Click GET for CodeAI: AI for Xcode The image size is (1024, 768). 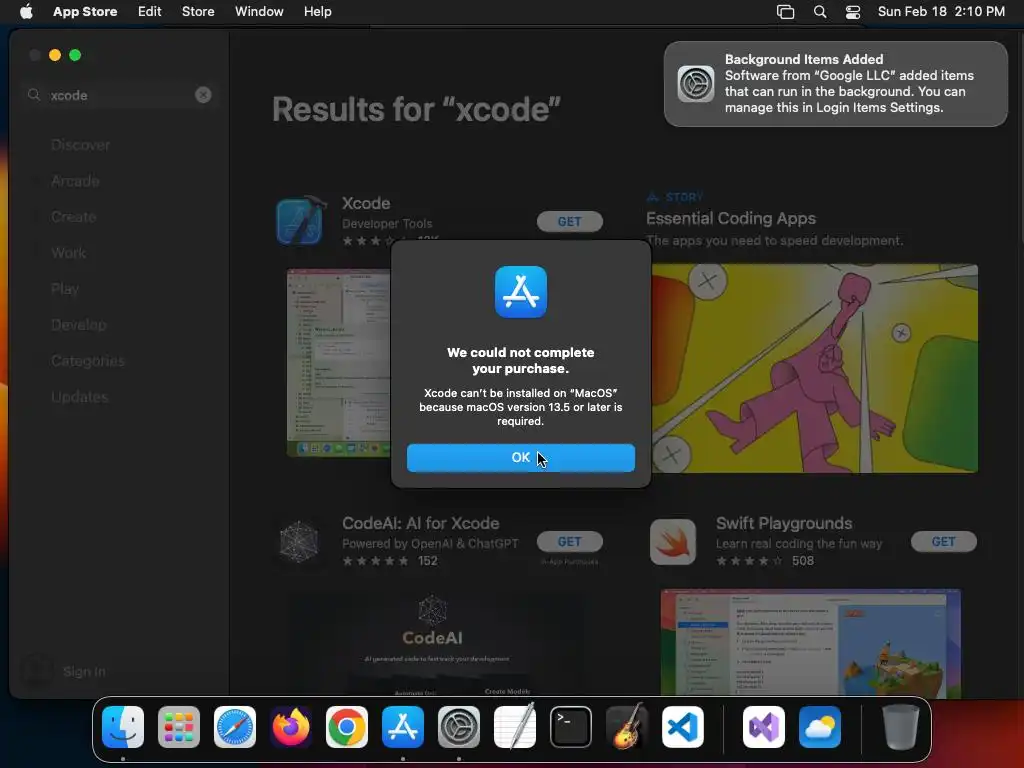click(569, 541)
